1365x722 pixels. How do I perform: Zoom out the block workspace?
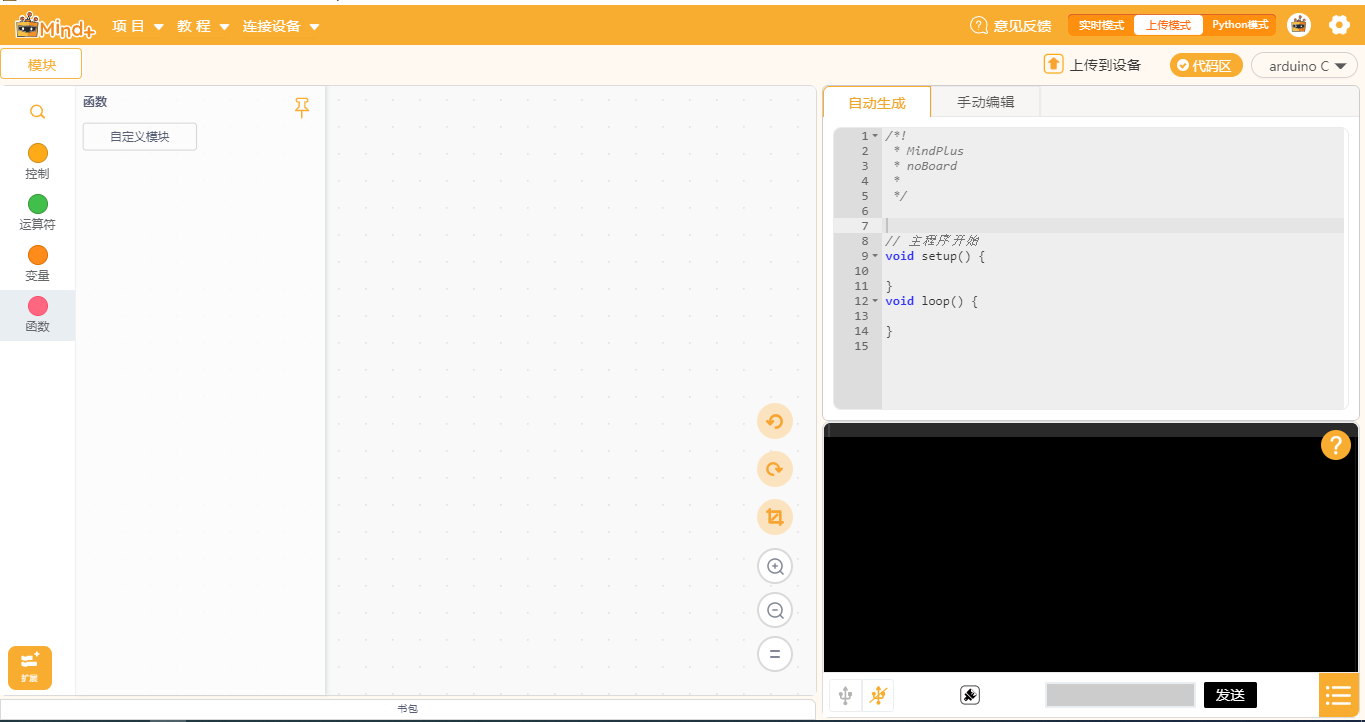(775, 610)
